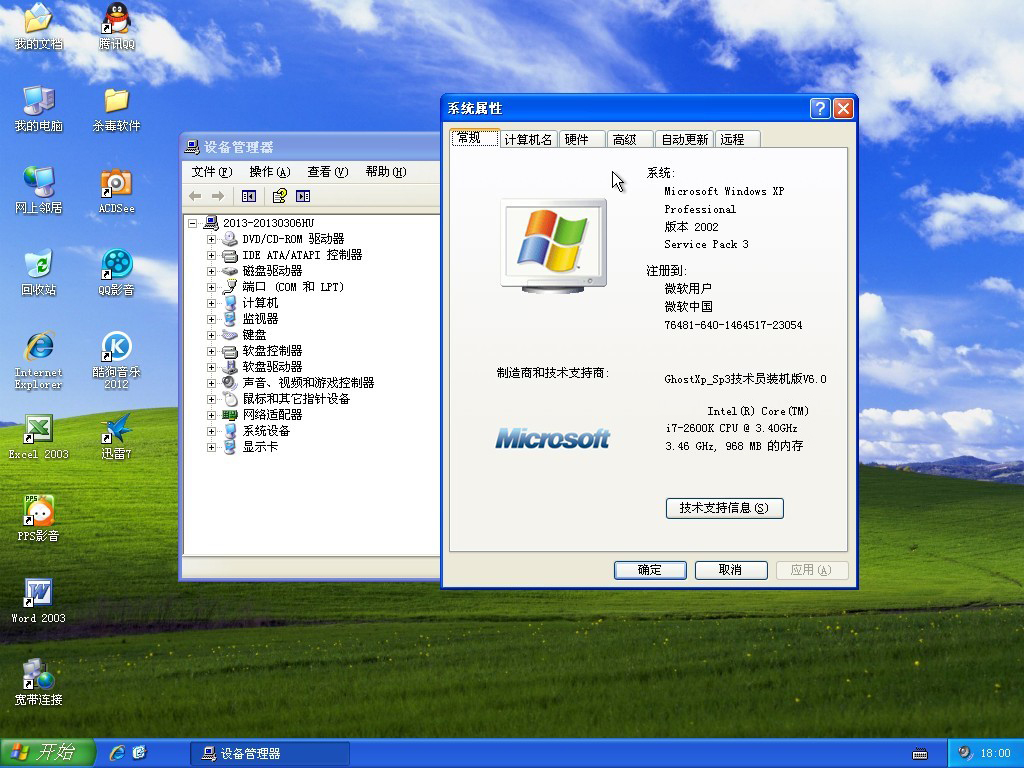Click 设备管理器 window title bar
This screenshot has width=1024, height=768.
310,147
